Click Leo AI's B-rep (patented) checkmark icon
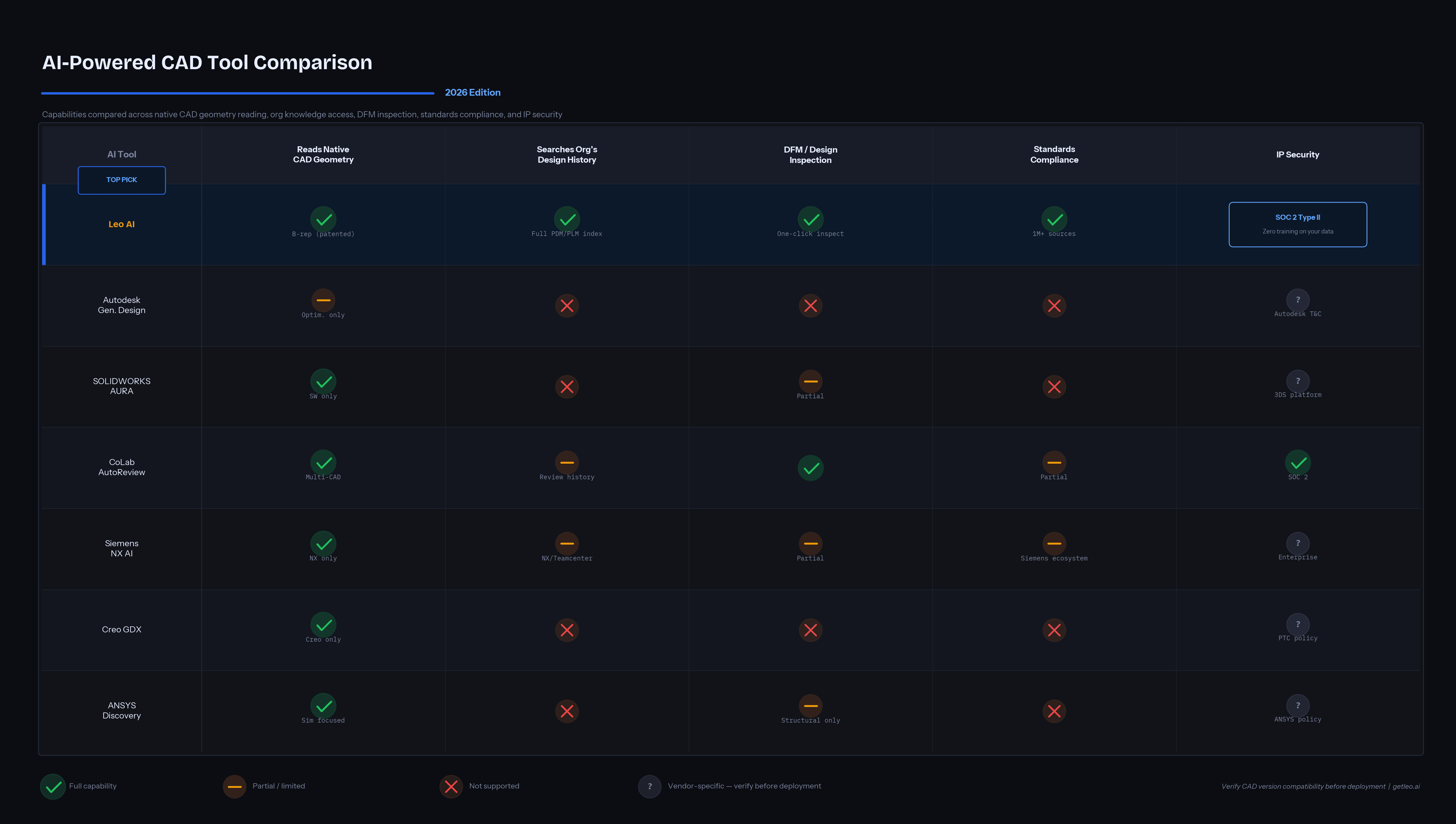 click(323, 219)
